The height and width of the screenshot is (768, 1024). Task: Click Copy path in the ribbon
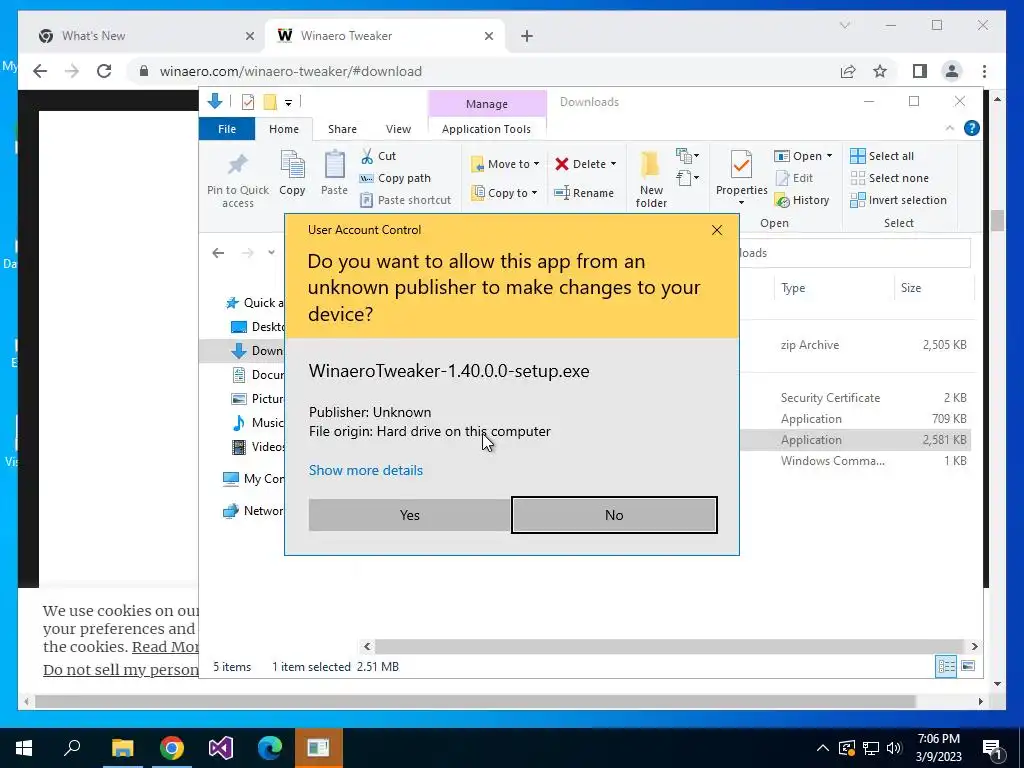396,178
